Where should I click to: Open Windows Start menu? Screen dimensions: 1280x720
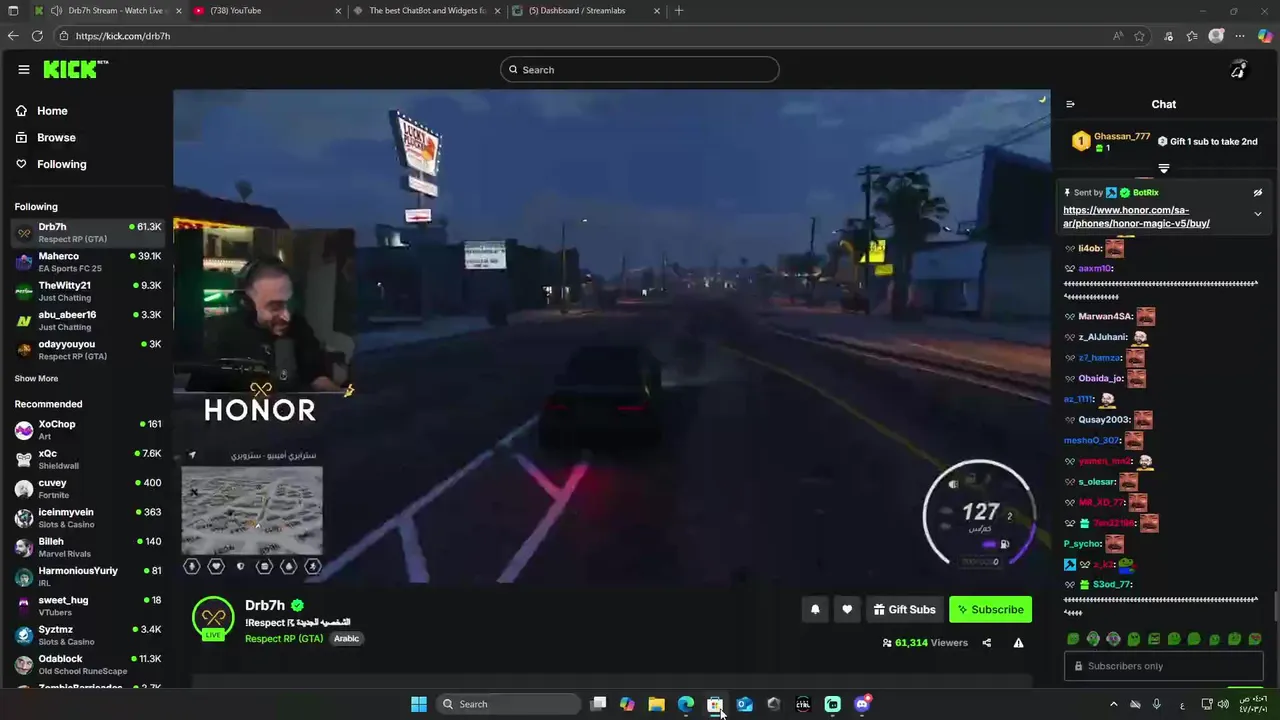[419, 704]
